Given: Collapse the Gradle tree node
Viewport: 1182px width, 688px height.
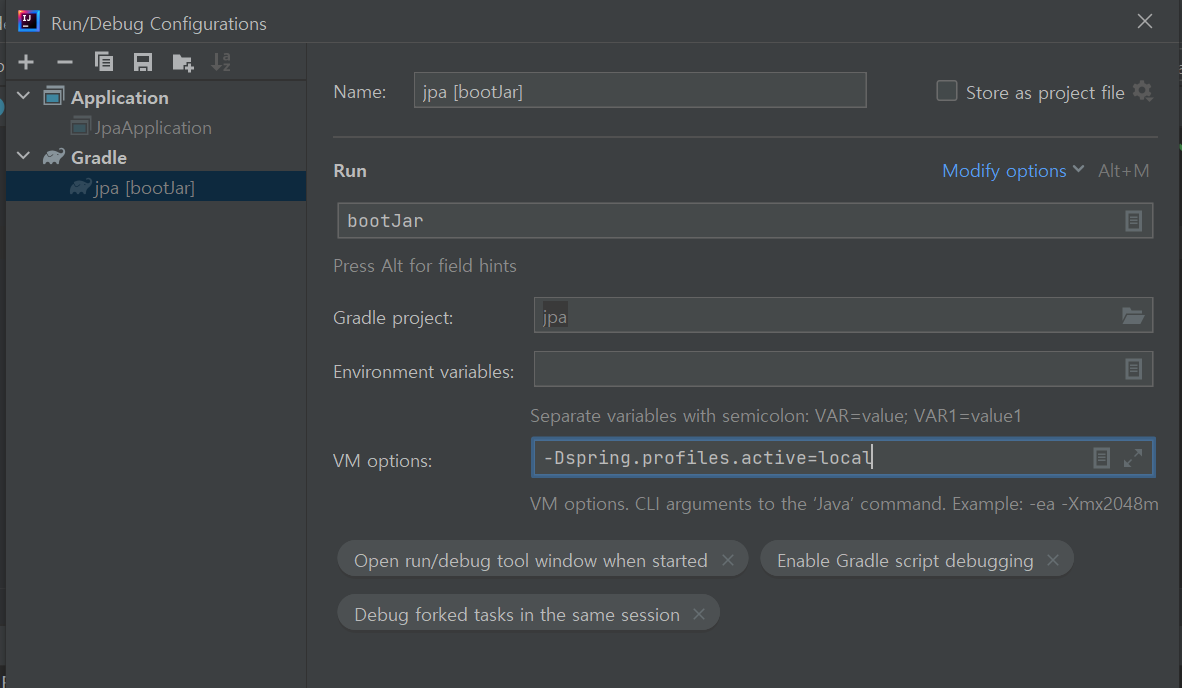Looking at the screenshot, I should 23,156.
